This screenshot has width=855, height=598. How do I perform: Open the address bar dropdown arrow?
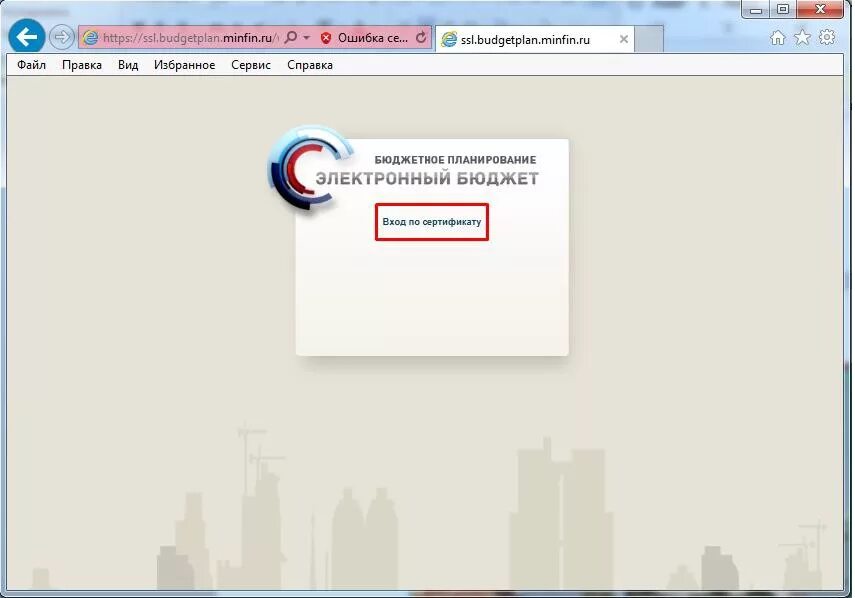pos(306,38)
